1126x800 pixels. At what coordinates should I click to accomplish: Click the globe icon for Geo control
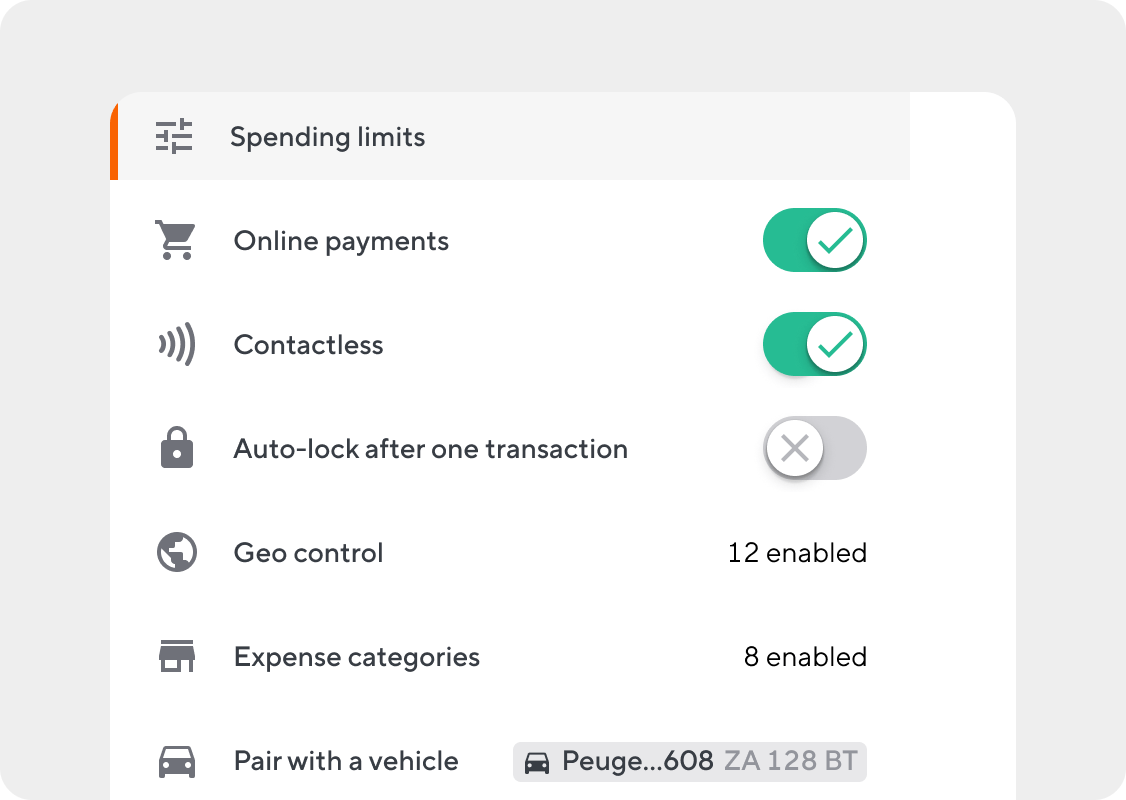click(175, 552)
